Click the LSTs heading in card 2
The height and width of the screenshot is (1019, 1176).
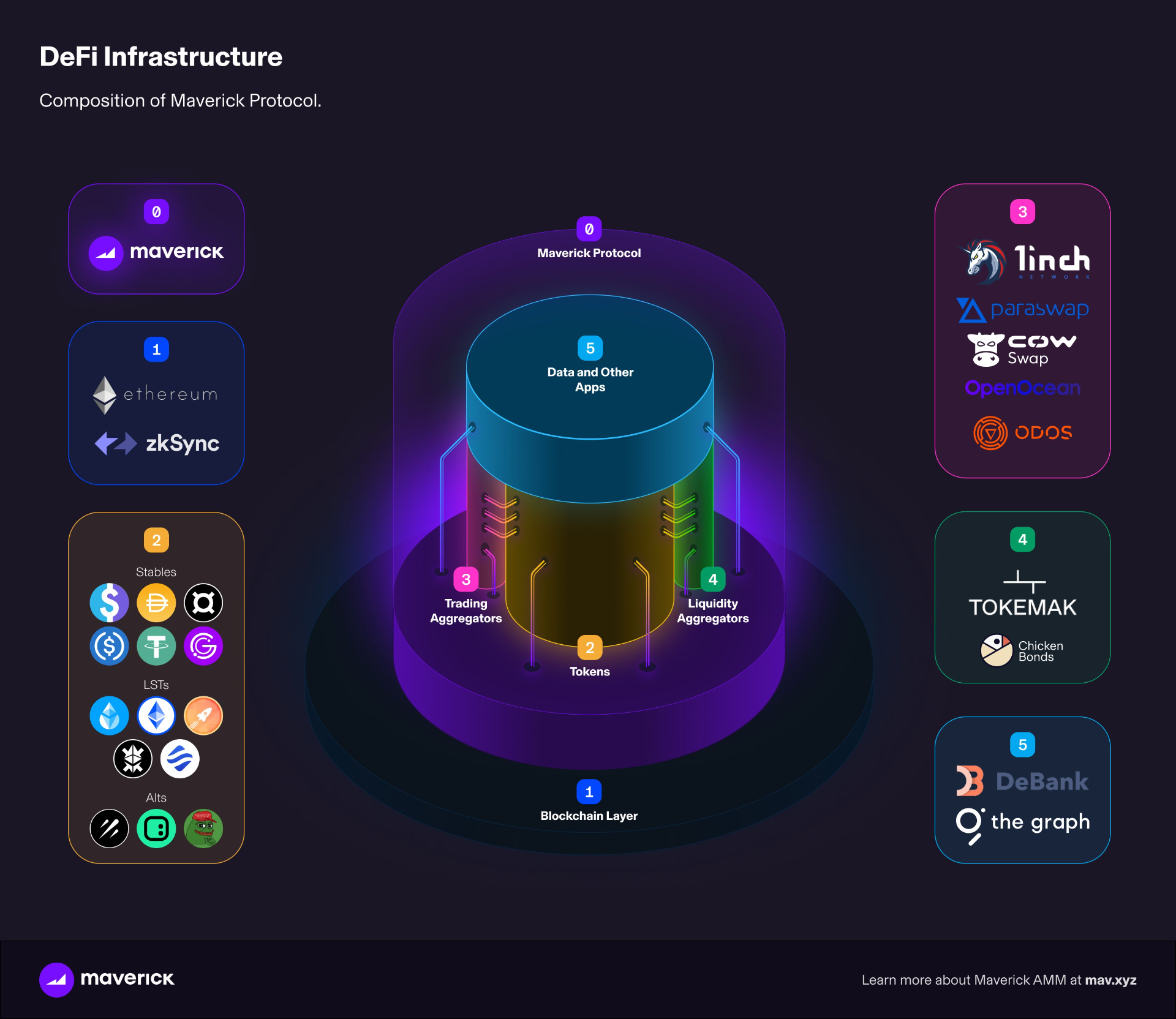click(x=156, y=685)
